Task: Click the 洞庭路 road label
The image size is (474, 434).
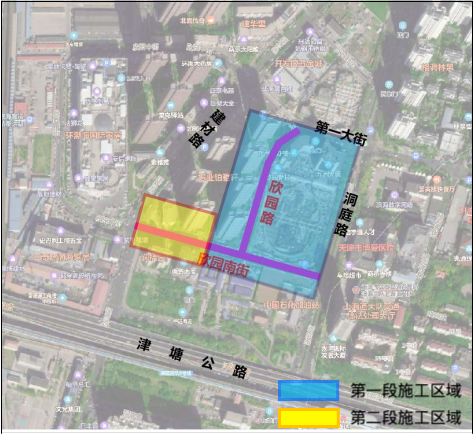Action: point(347,215)
